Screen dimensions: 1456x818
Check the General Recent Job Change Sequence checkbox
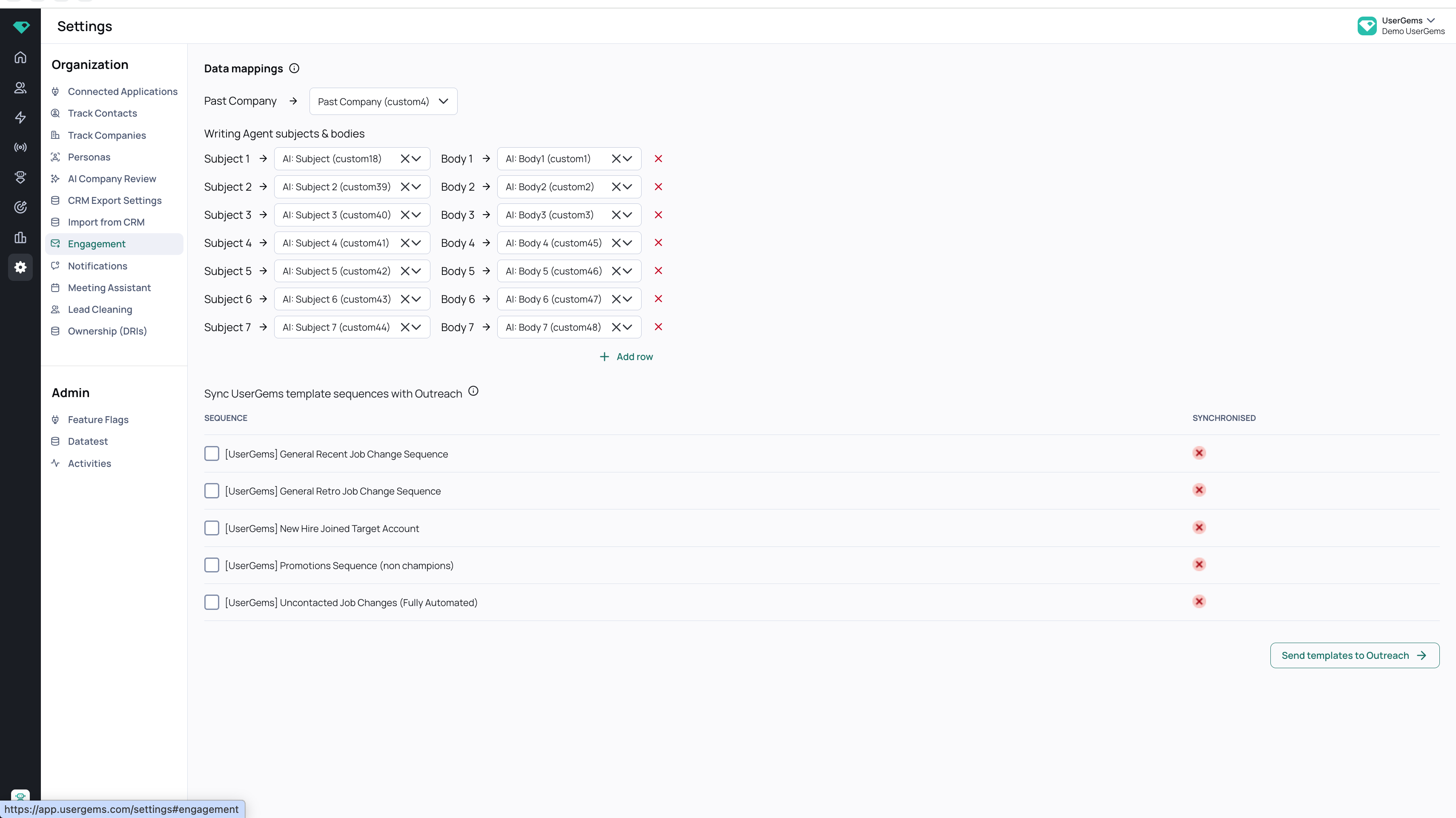coord(212,454)
